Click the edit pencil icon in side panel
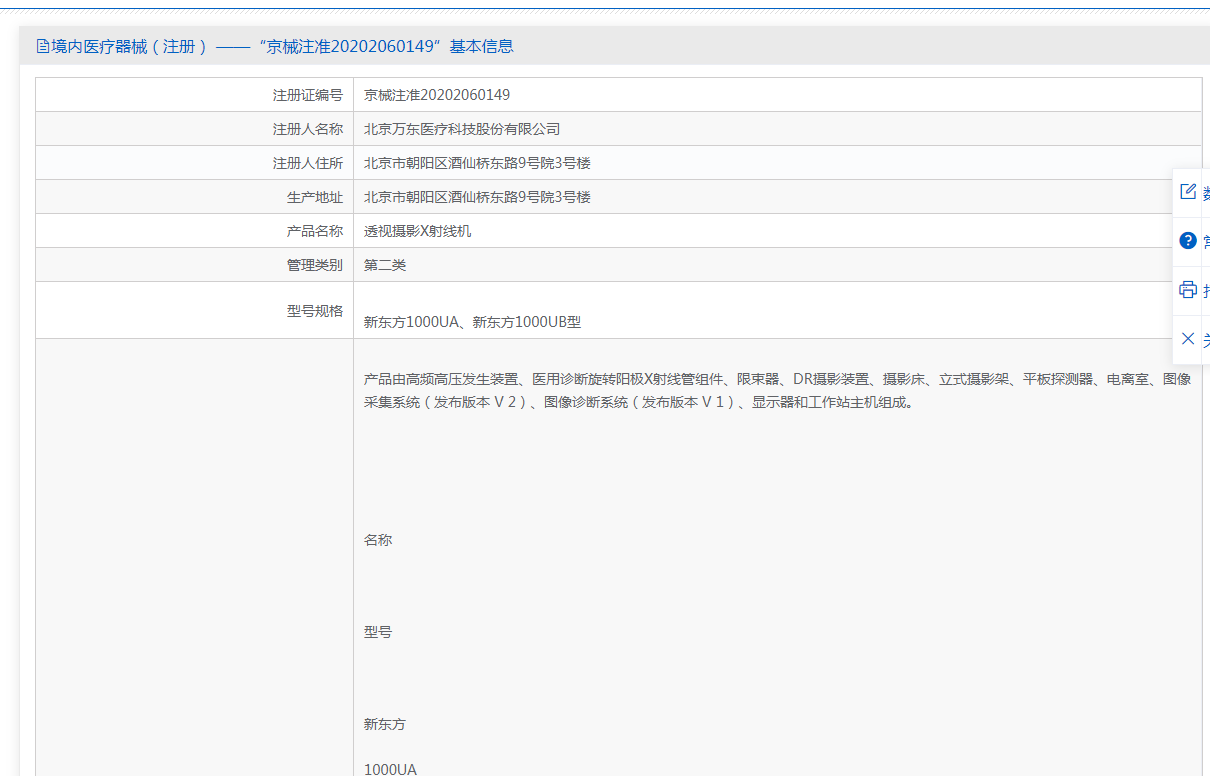 tap(1188, 191)
